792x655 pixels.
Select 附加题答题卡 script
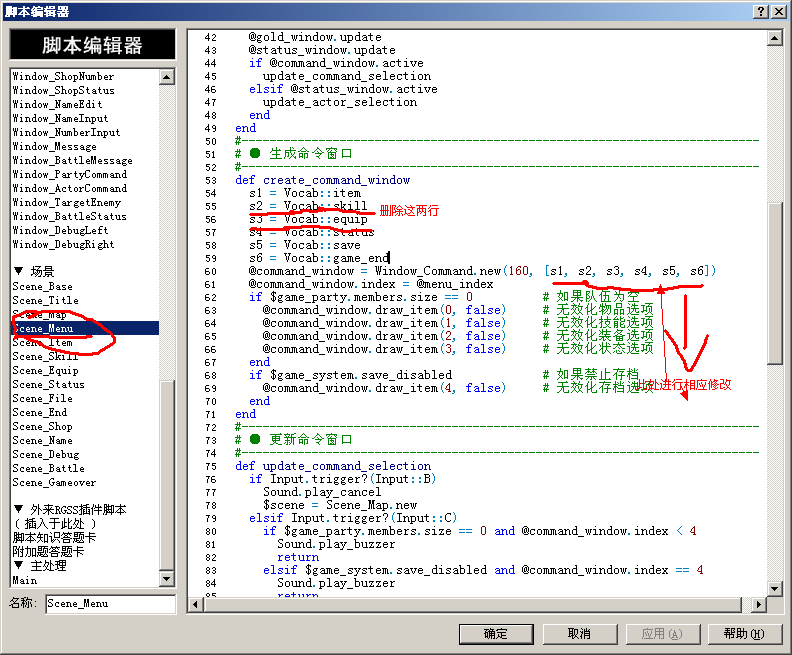(x=48, y=551)
